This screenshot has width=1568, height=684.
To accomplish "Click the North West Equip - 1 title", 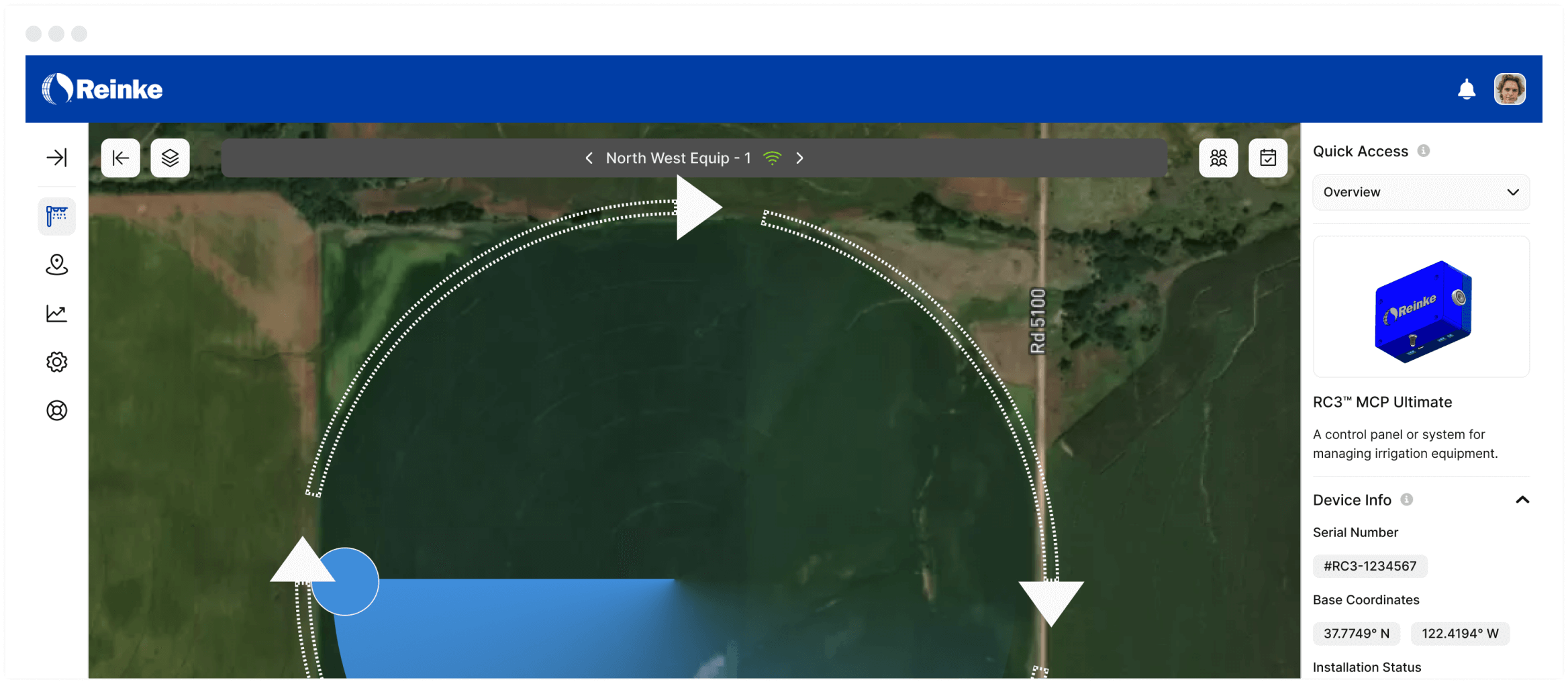I will [x=678, y=158].
